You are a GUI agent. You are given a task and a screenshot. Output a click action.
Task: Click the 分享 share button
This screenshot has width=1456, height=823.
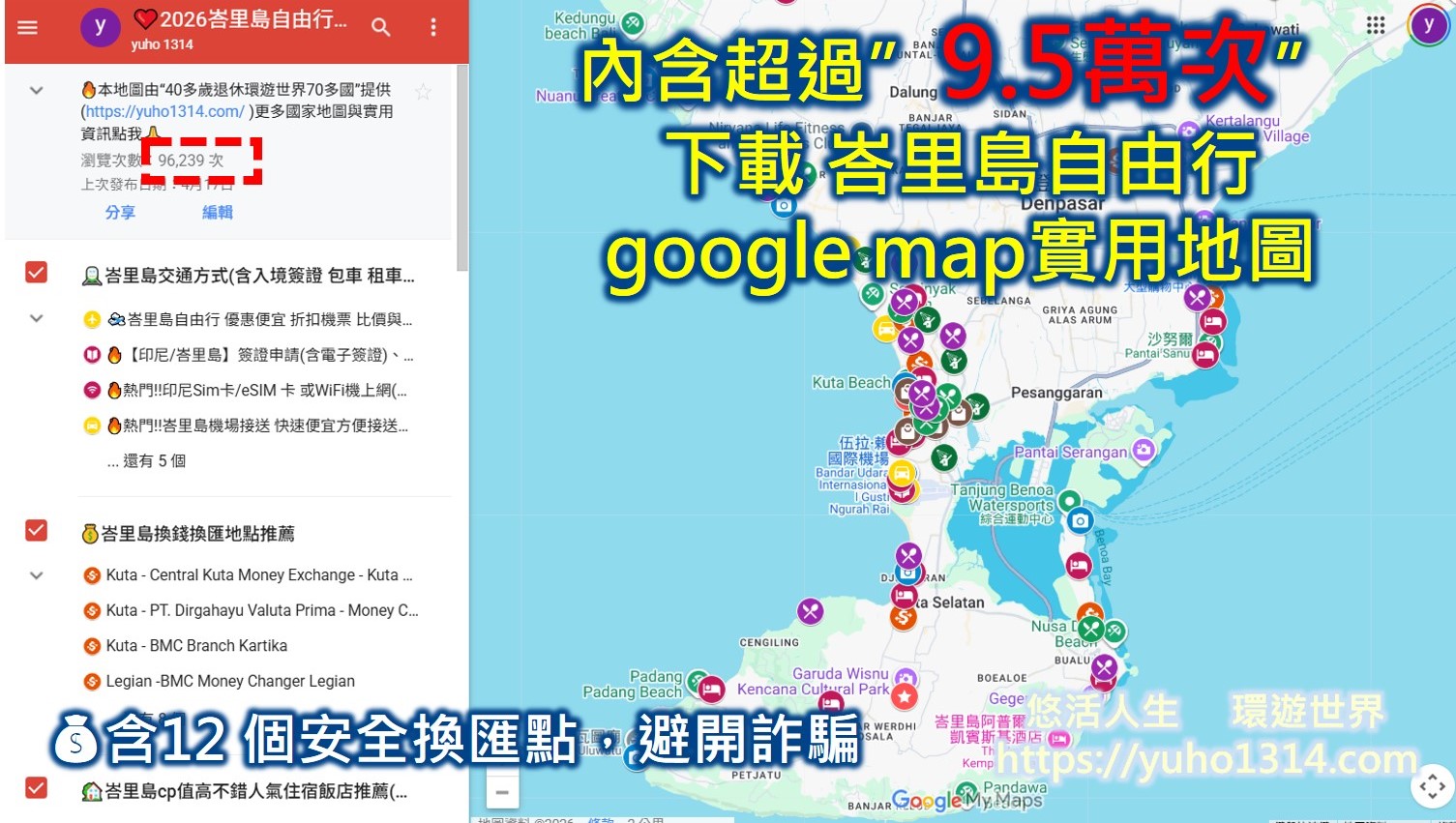120,212
